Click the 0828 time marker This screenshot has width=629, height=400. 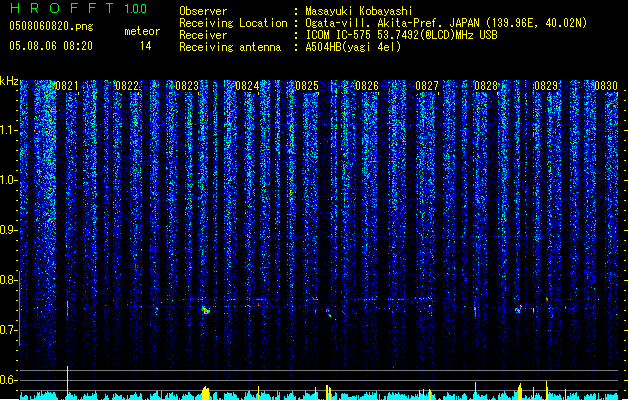pyautogui.click(x=486, y=86)
